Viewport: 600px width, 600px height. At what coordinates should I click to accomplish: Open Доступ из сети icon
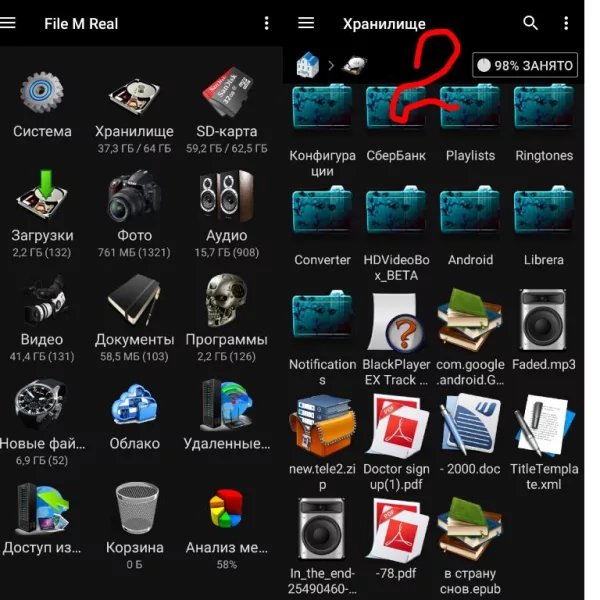42,509
